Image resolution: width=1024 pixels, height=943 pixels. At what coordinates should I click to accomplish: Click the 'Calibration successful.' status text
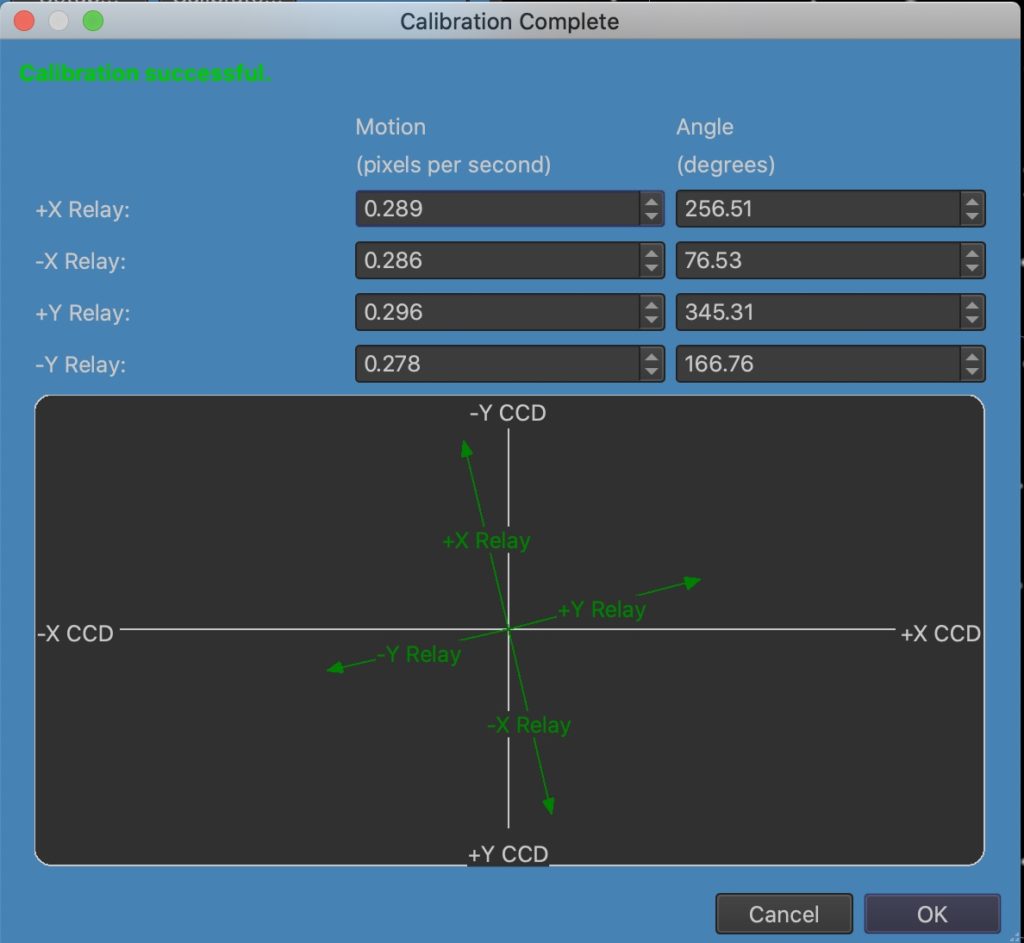coord(144,73)
